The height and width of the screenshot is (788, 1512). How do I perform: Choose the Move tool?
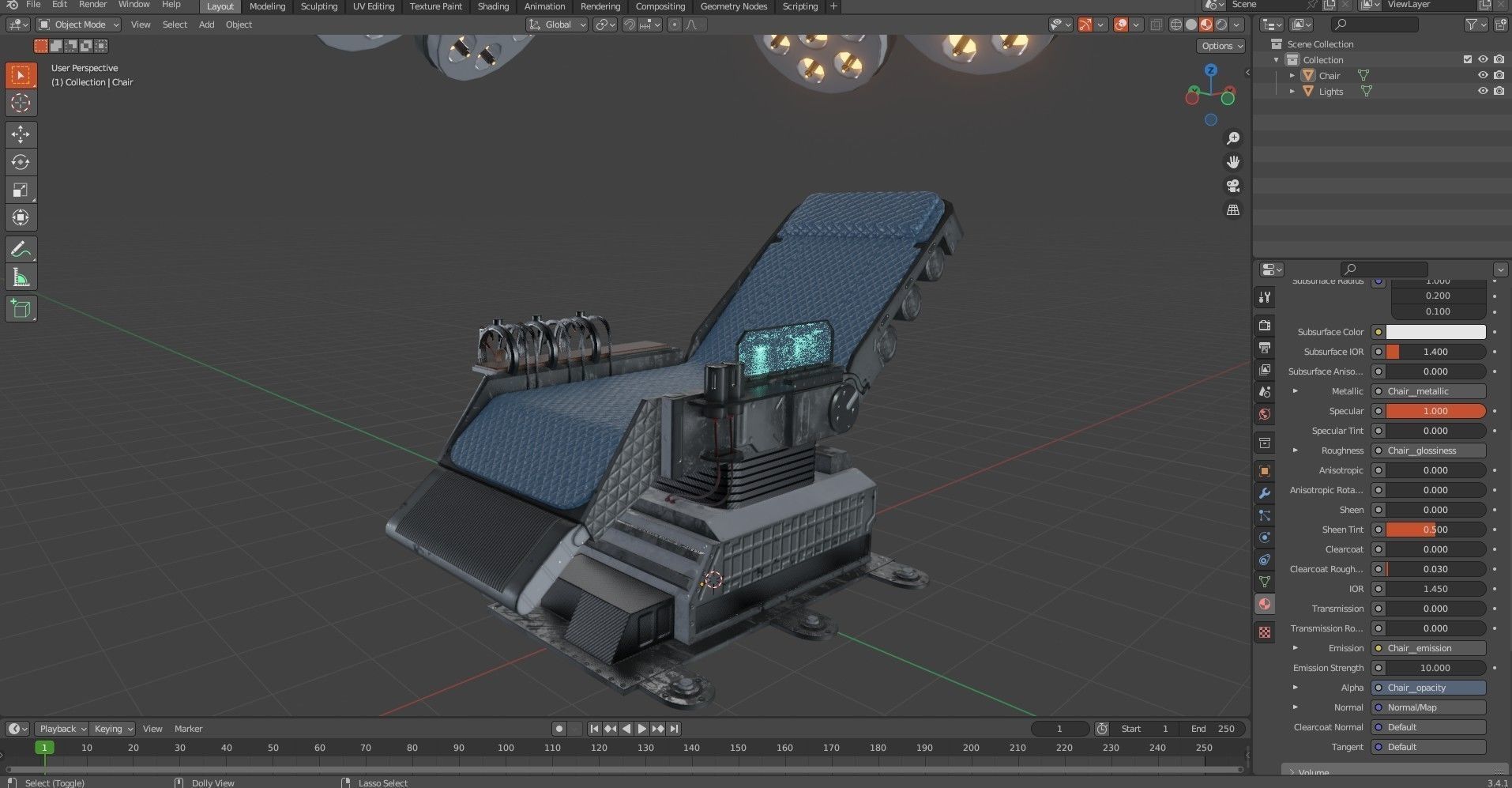(x=21, y=134)
